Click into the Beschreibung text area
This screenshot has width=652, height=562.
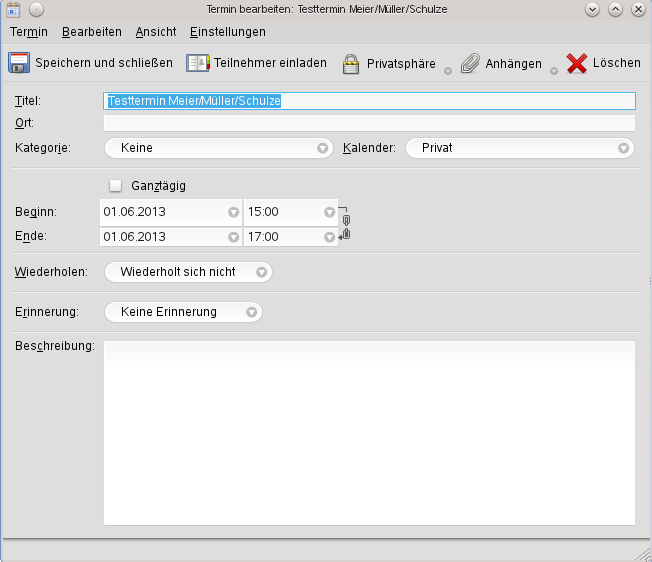[x=369, y=433]
